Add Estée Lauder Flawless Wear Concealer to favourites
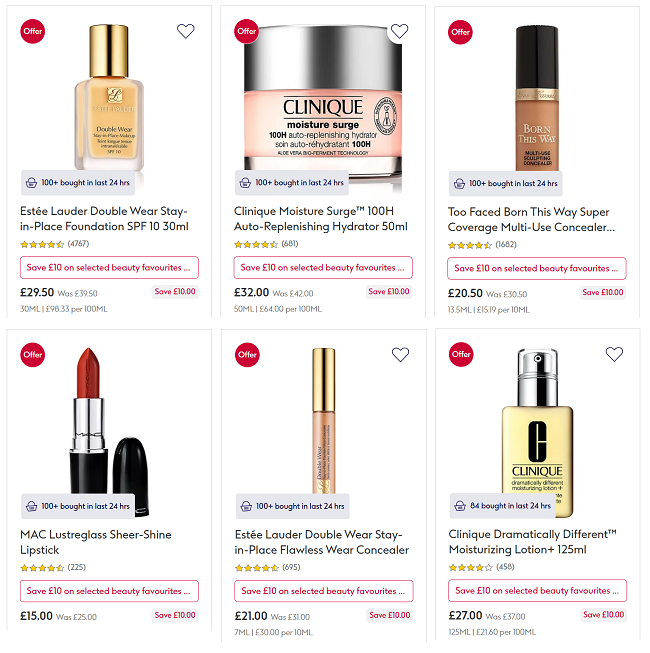Screen dimensions: 650x653 (400, 355)
